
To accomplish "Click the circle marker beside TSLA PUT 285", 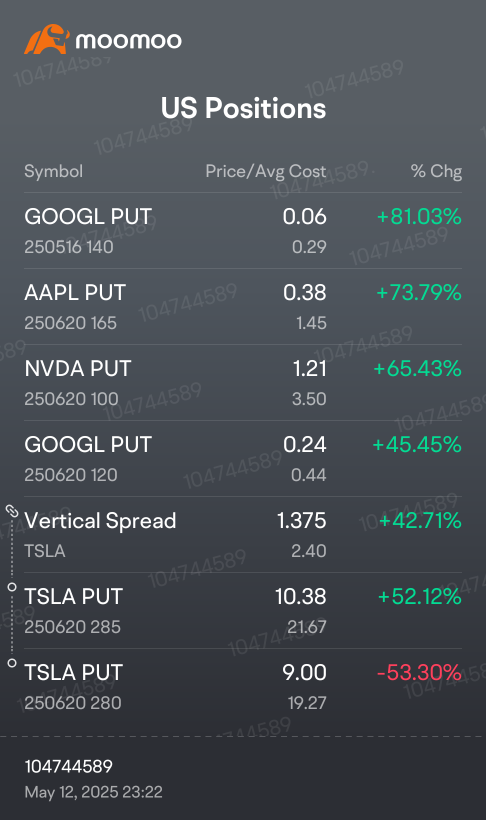I will 12,587.
